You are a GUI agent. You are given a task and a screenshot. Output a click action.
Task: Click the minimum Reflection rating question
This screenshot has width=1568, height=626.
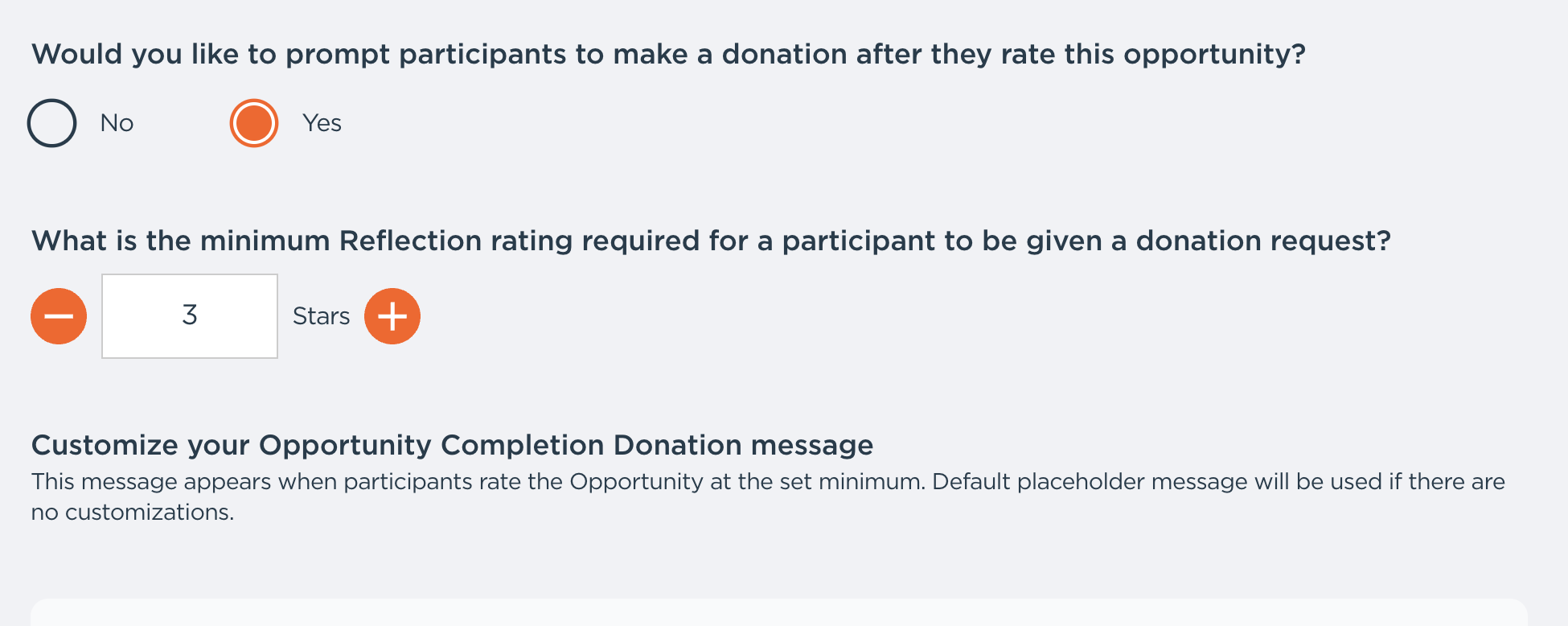tap(711, 241)
